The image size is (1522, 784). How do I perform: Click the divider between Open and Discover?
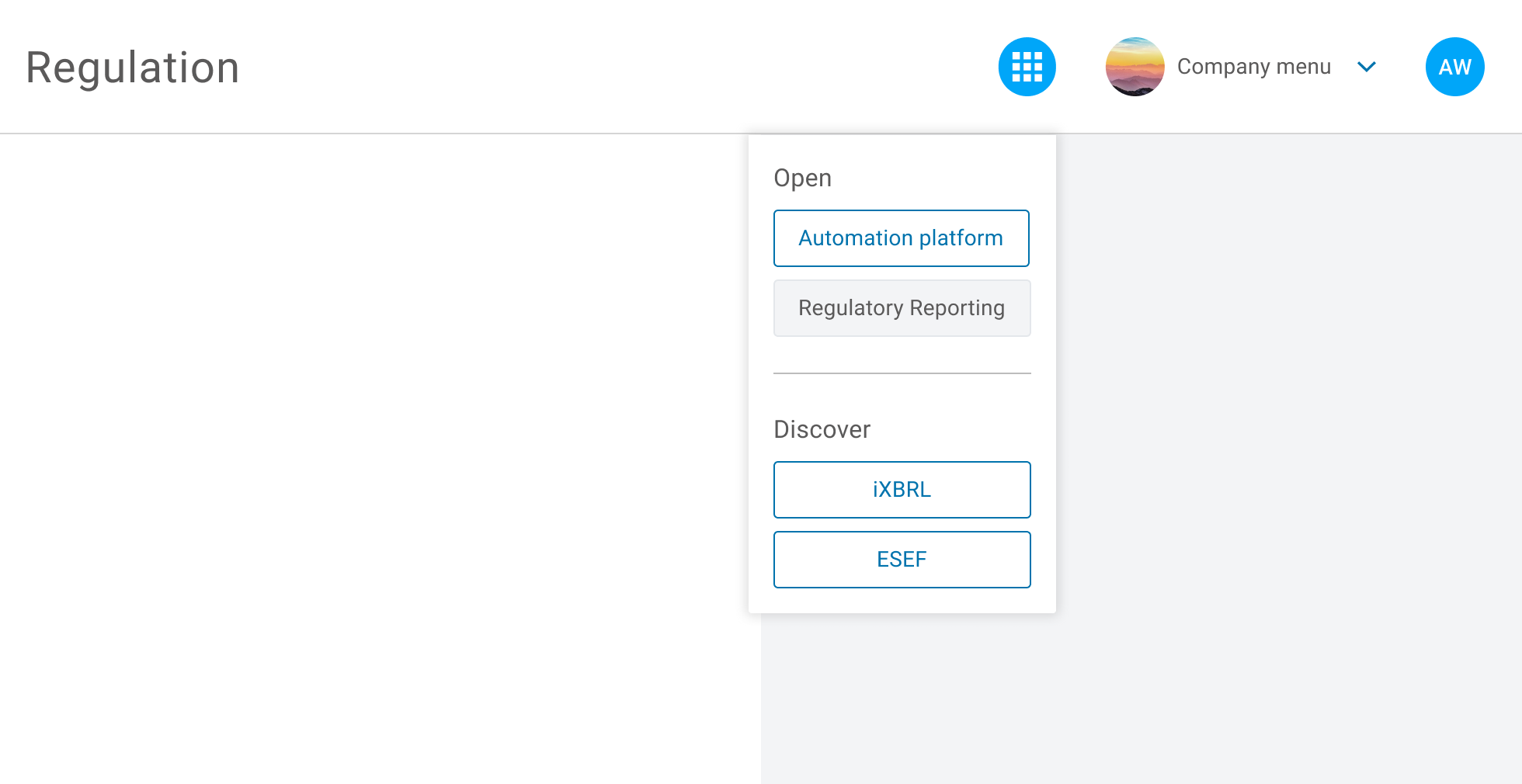[x=902, y=373]
